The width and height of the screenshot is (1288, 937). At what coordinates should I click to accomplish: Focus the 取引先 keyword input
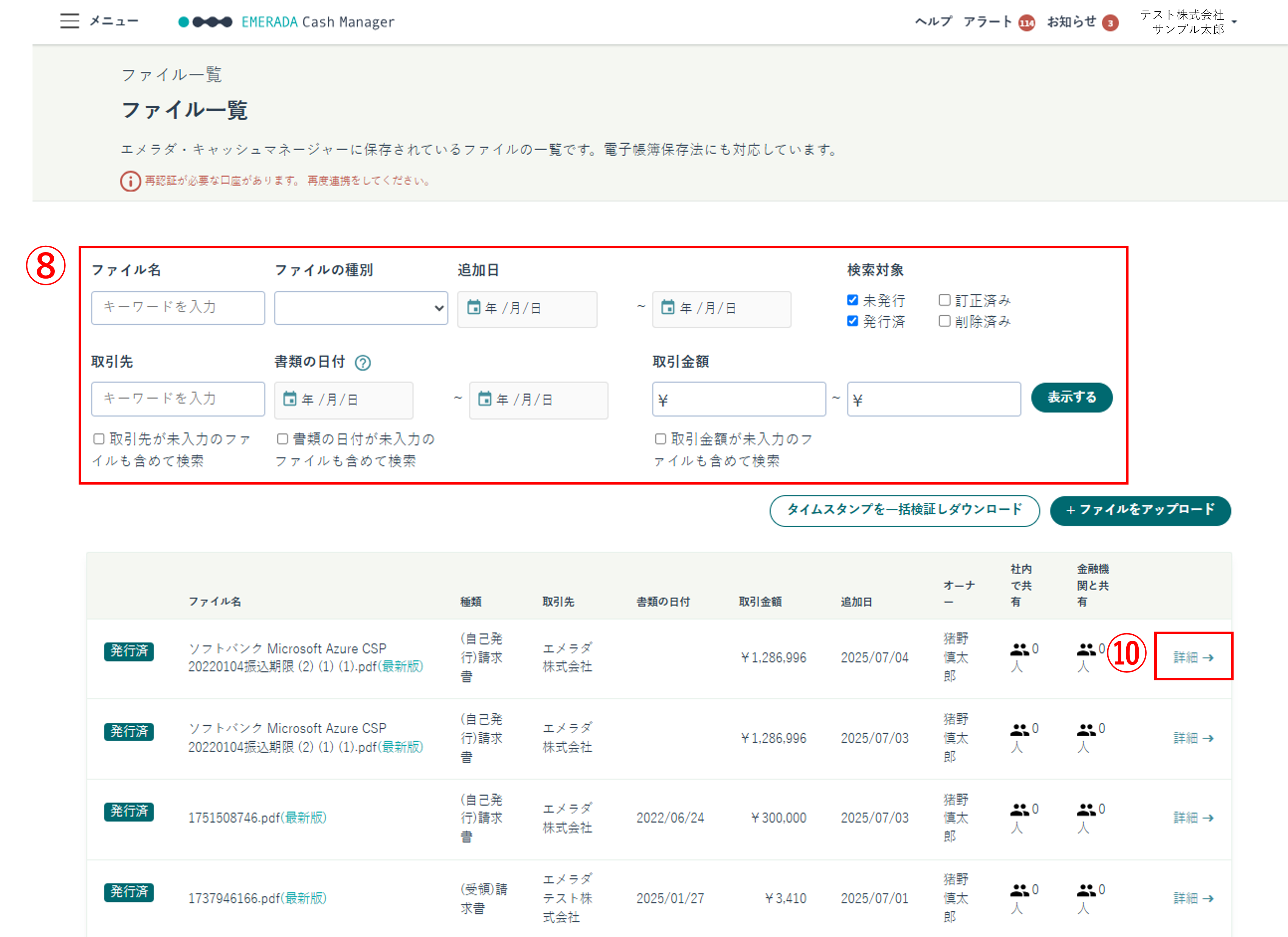(x=178, y=399)
